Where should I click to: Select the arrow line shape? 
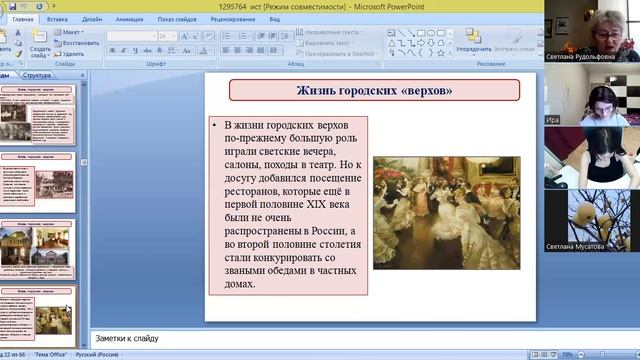411,33
